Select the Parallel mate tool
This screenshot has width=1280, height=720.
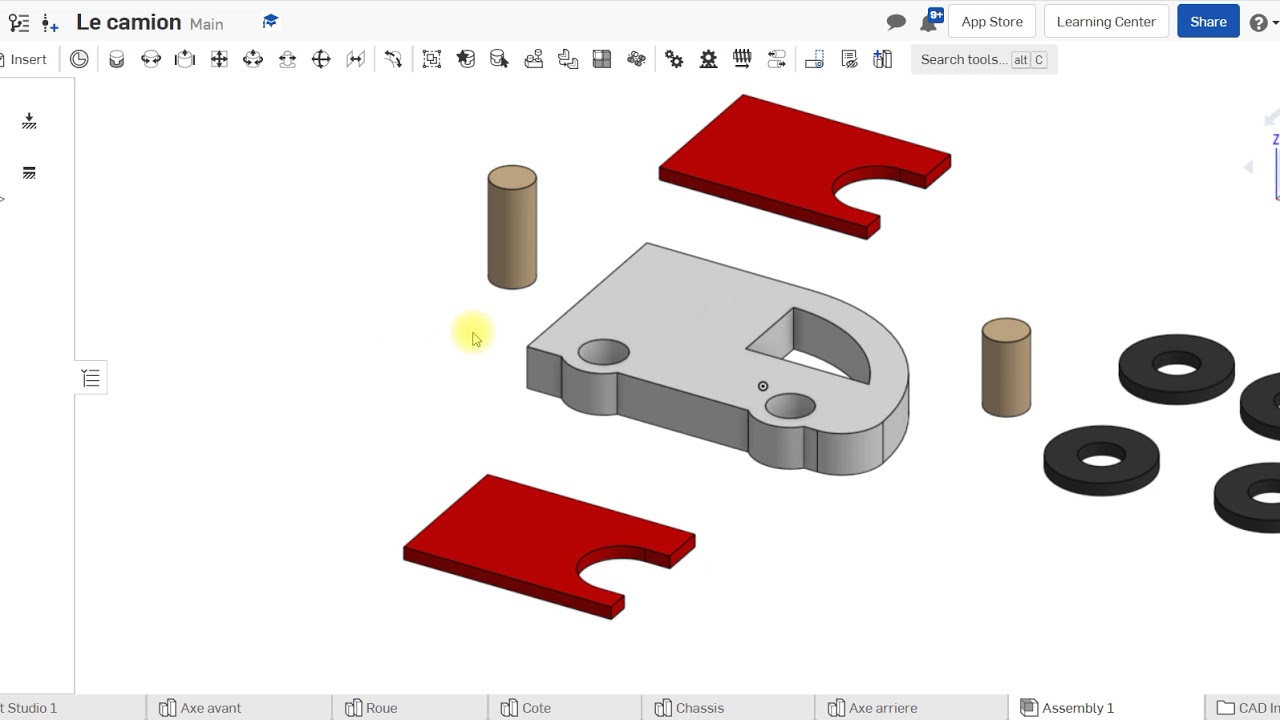click(x=355, y=59)
